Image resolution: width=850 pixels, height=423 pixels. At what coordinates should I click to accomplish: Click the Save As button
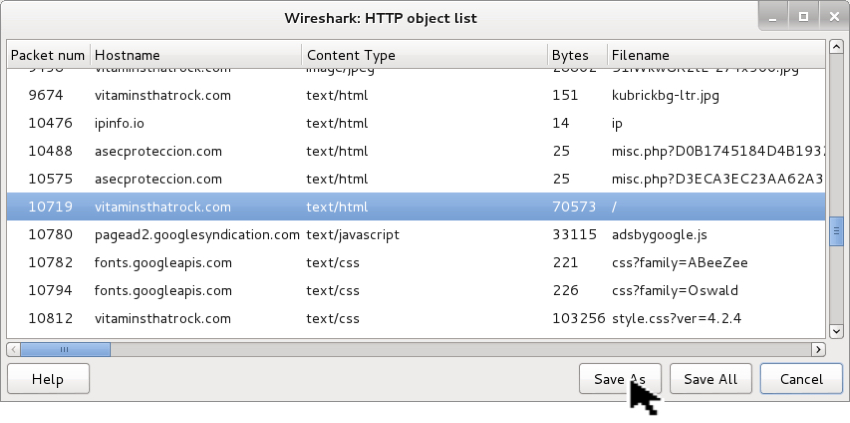(x=620, y=379)
